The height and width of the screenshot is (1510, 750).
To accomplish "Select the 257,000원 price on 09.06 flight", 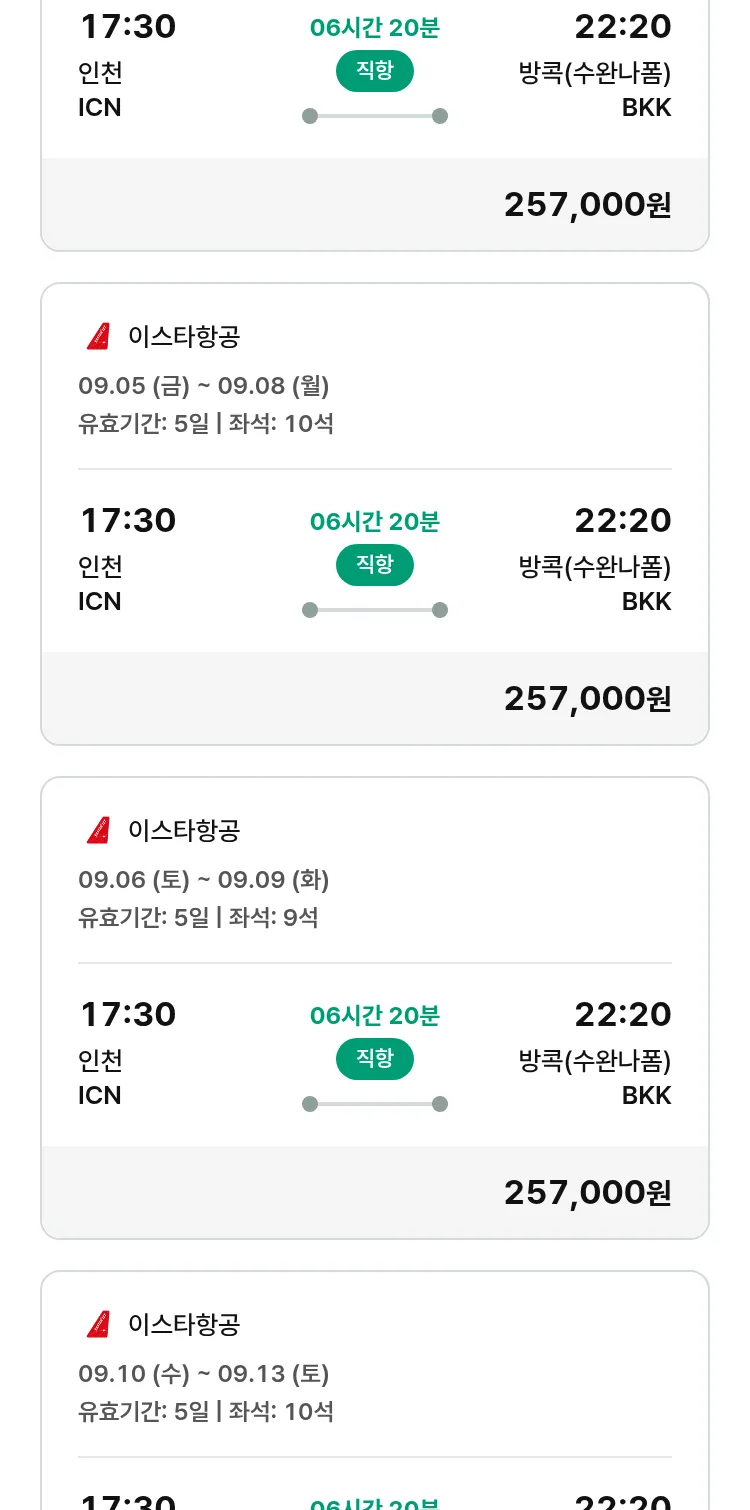I will (587, 1193).
